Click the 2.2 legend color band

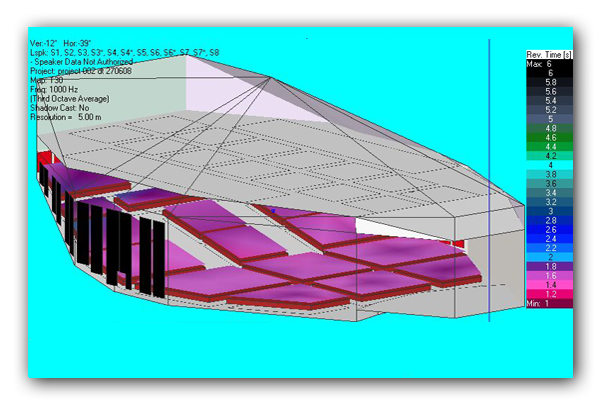549,248
